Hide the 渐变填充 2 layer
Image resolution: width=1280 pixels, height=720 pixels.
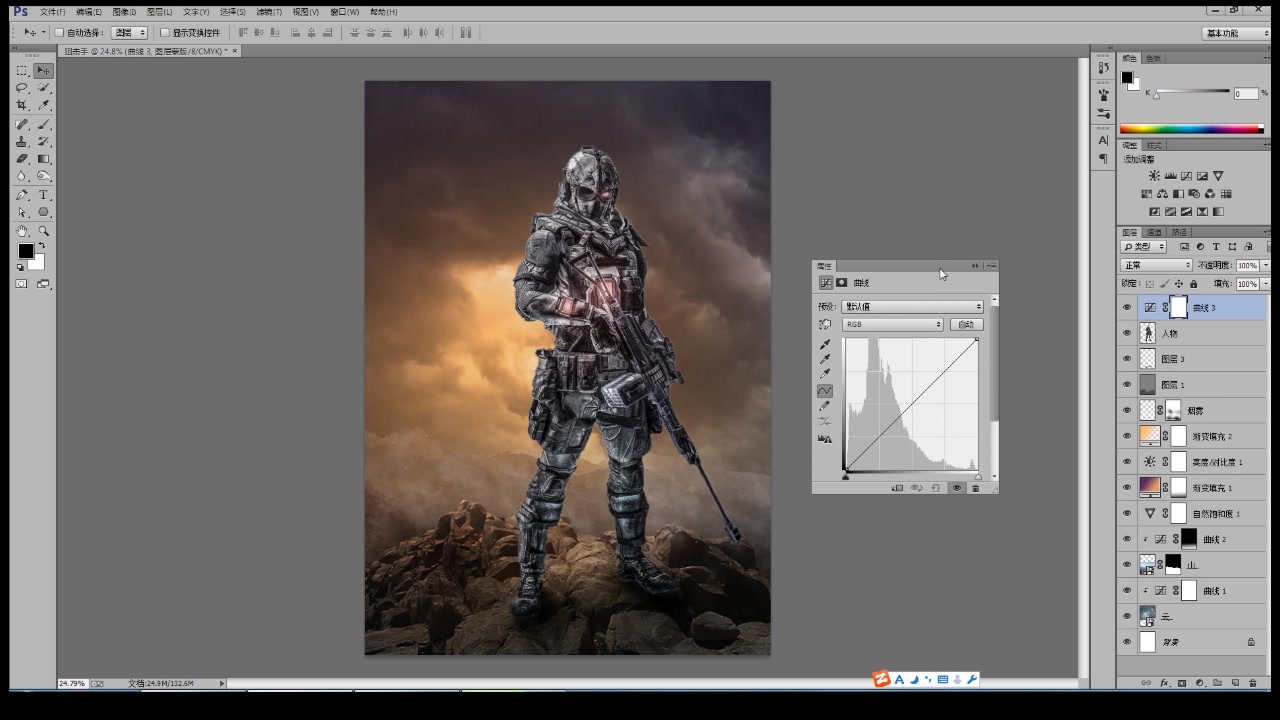(1127, 436)
